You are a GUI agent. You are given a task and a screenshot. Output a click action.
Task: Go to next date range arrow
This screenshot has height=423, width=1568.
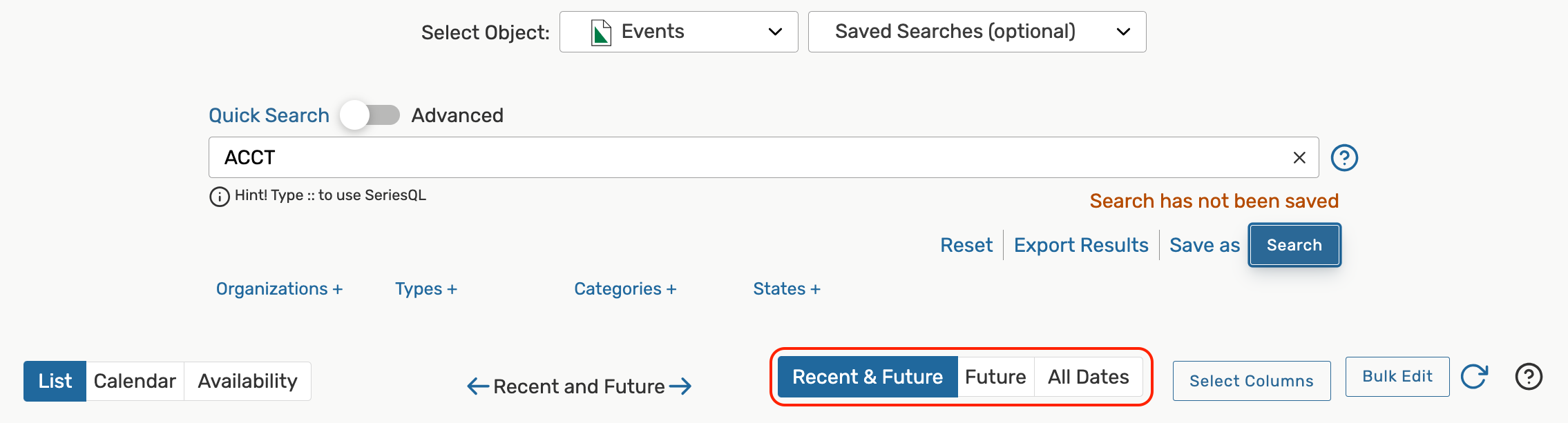tap(680, 386)
